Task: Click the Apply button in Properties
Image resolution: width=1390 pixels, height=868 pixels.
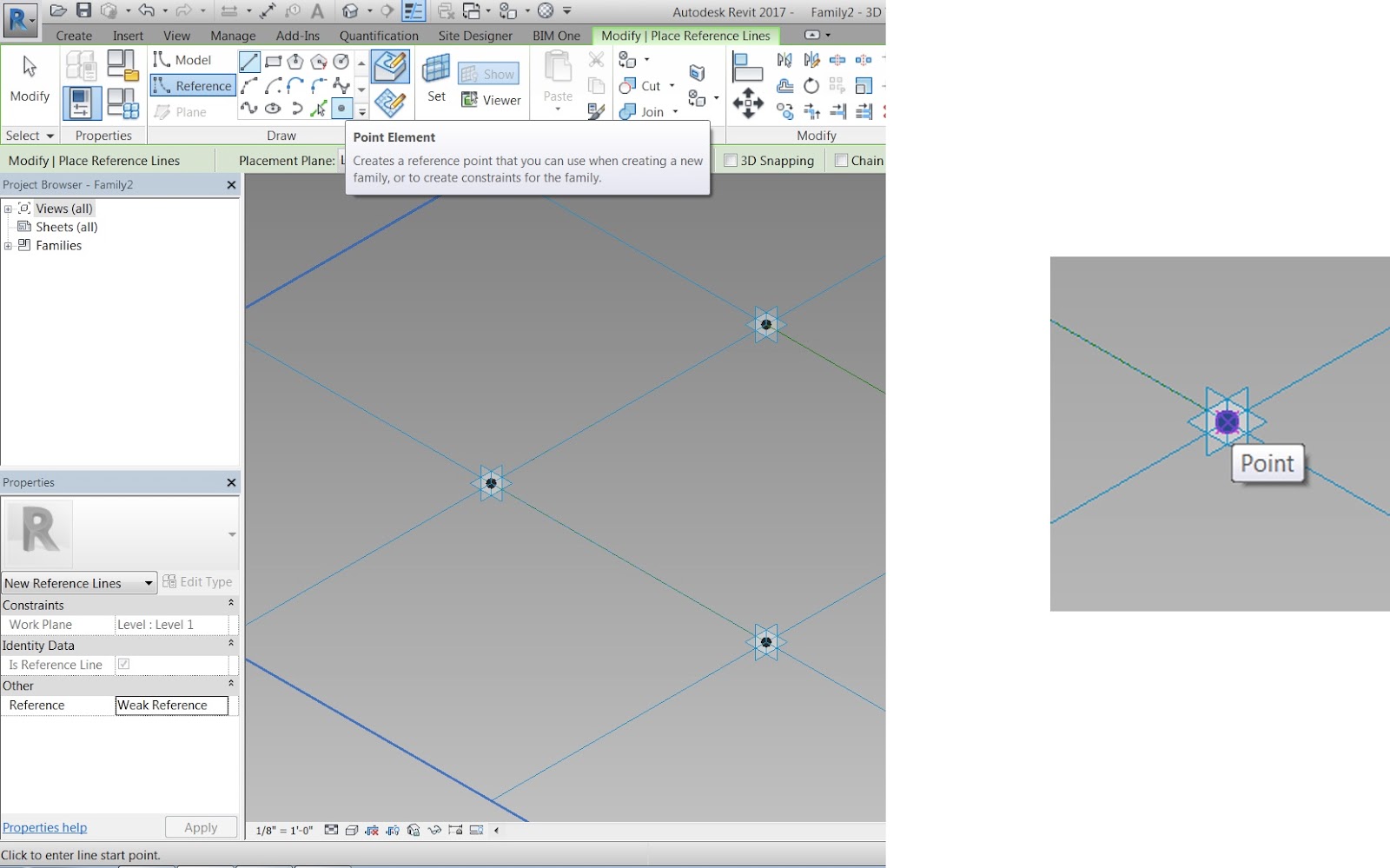Action: click(x=201, y=827)
